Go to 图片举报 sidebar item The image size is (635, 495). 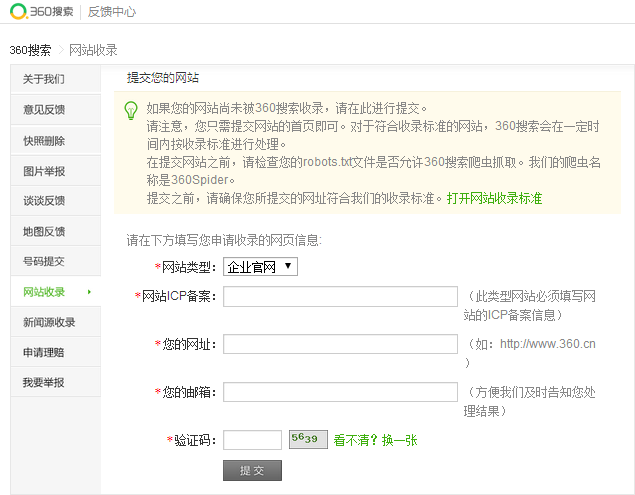click(x=55, y=171)
